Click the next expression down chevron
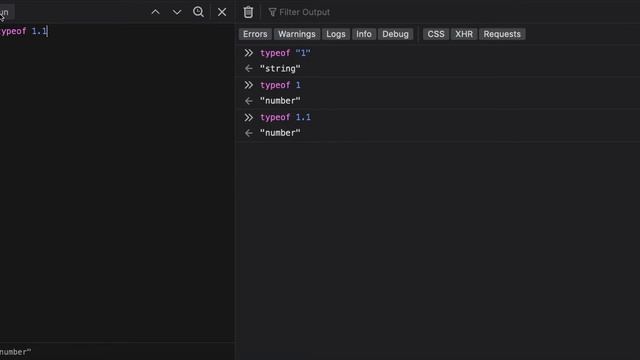 tap(177, 12)
